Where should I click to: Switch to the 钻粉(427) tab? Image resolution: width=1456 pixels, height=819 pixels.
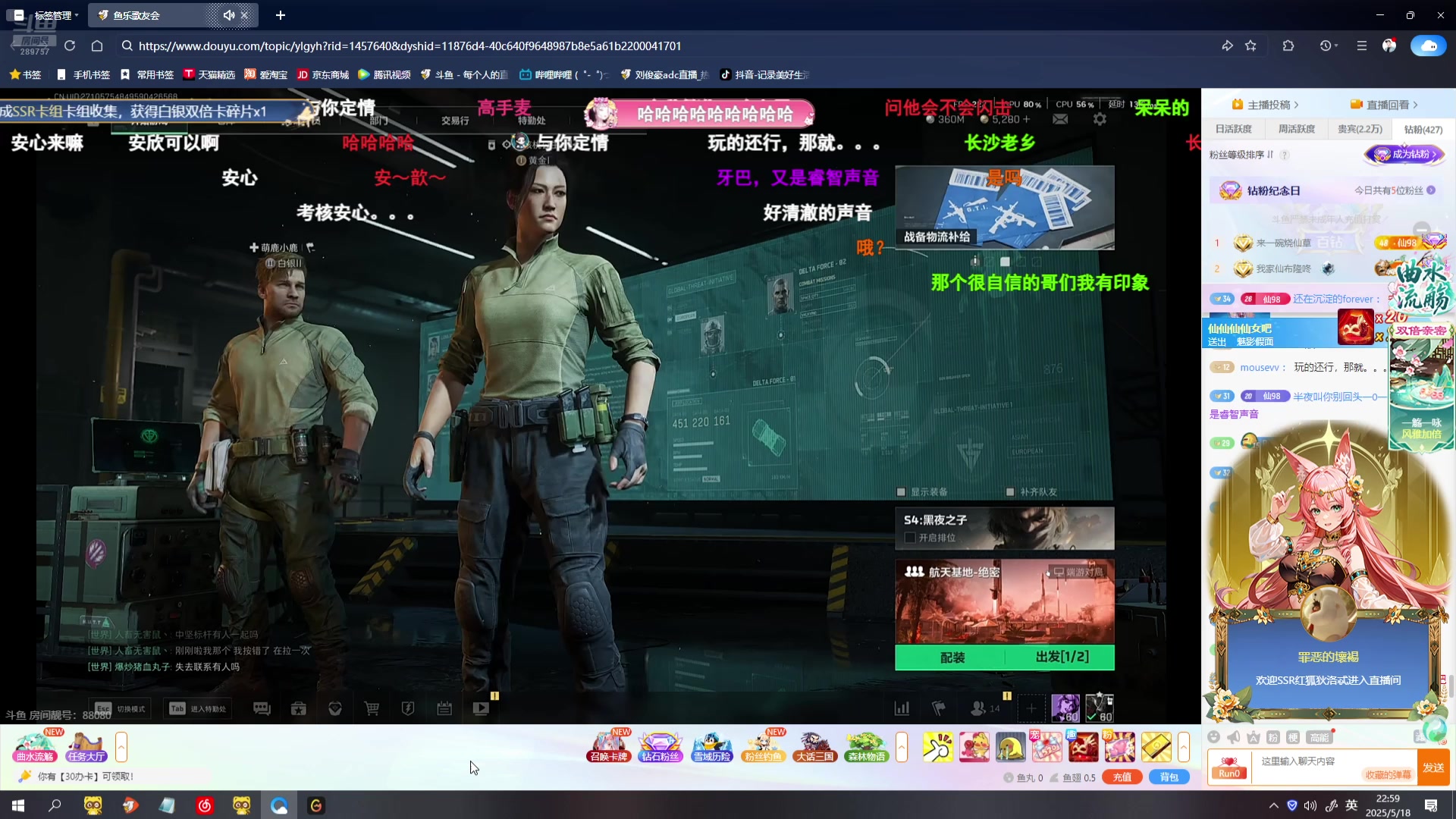click(1423, 129)
